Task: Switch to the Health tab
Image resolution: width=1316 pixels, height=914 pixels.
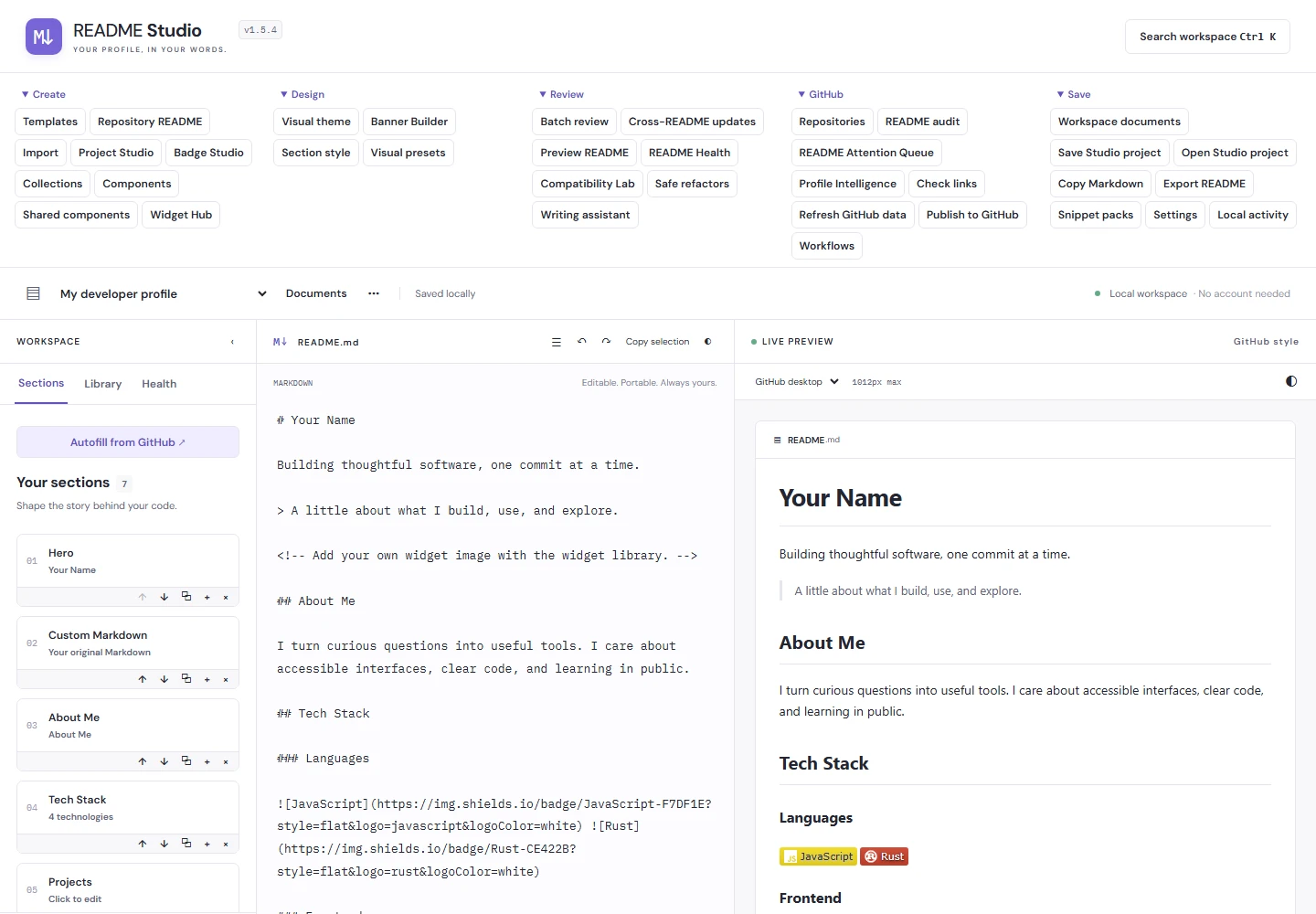Action: [x=159, y=384]
